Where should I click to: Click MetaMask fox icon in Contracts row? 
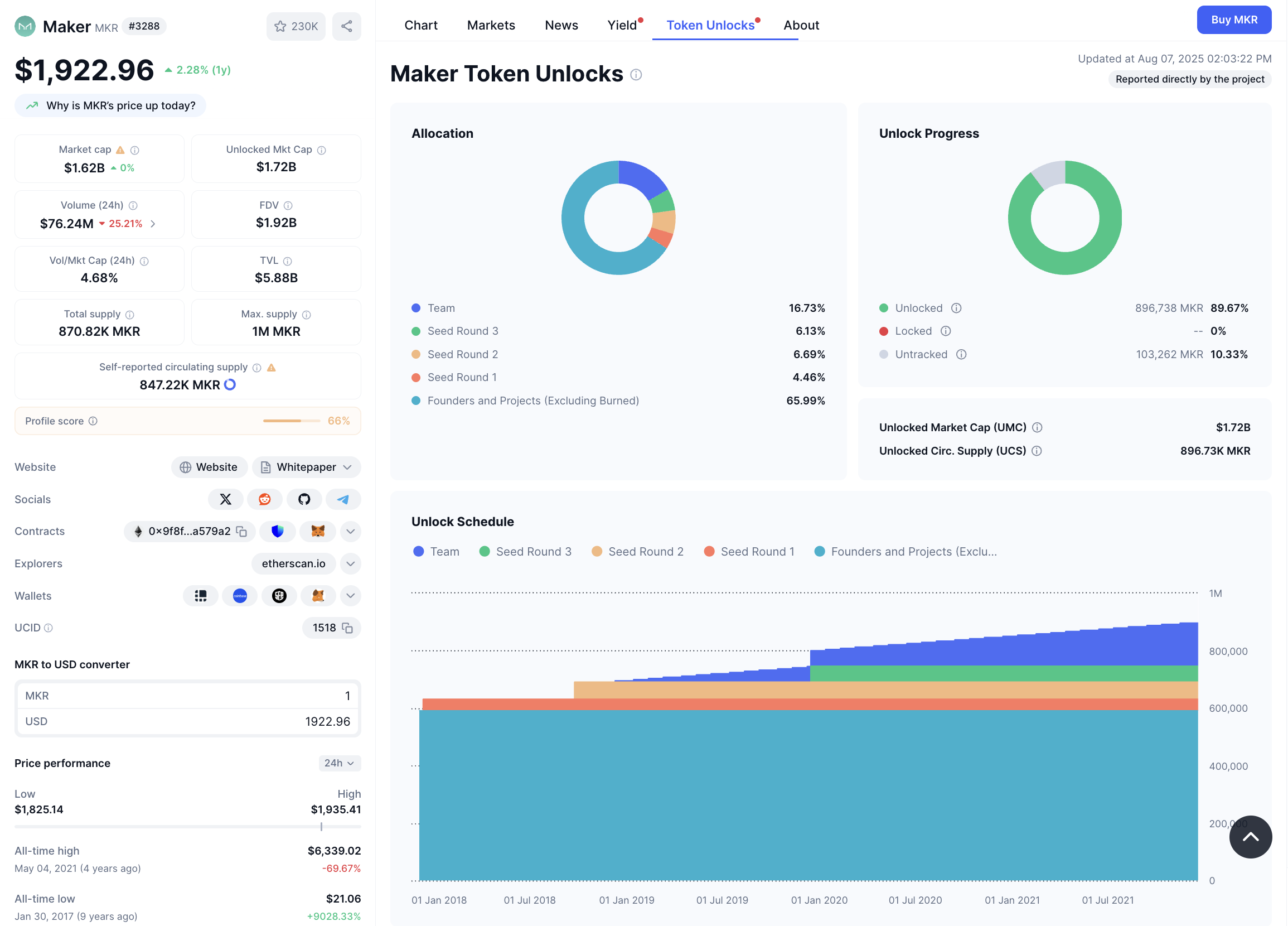318,532
